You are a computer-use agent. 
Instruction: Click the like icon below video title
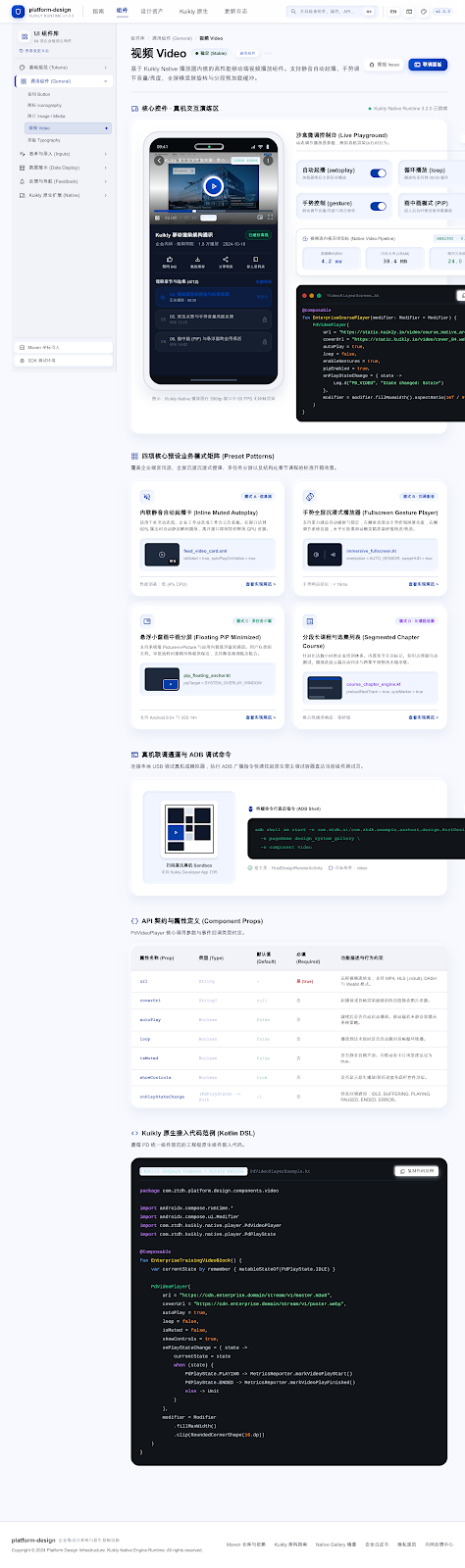click(x=170, y=259)
